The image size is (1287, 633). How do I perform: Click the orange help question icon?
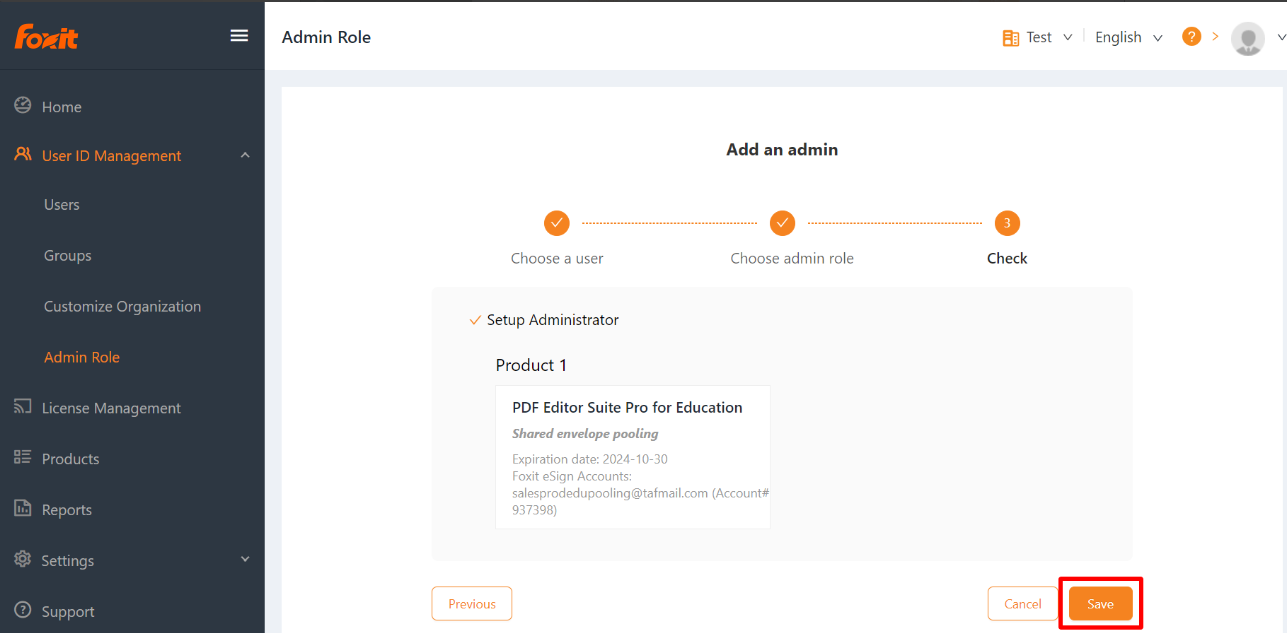pos(1191,36)
